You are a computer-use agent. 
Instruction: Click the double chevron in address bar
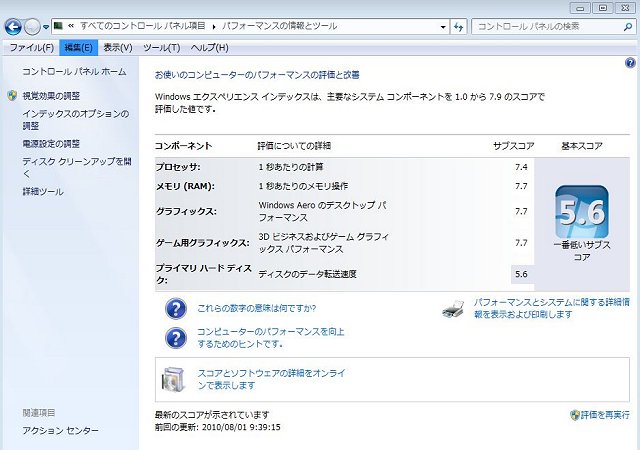click(x=71, y=26)
